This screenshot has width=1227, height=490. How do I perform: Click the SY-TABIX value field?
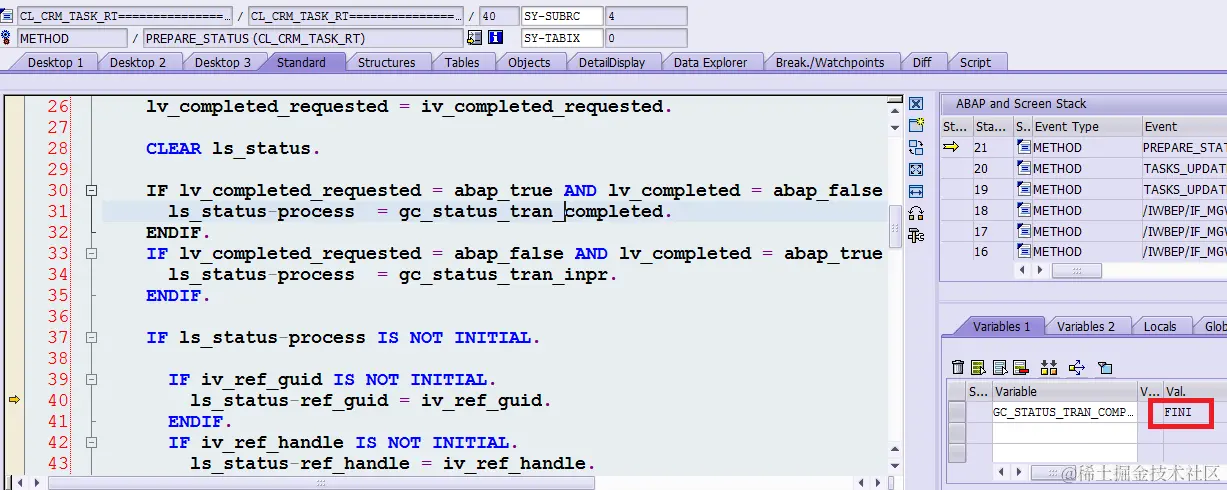[645, 38]
